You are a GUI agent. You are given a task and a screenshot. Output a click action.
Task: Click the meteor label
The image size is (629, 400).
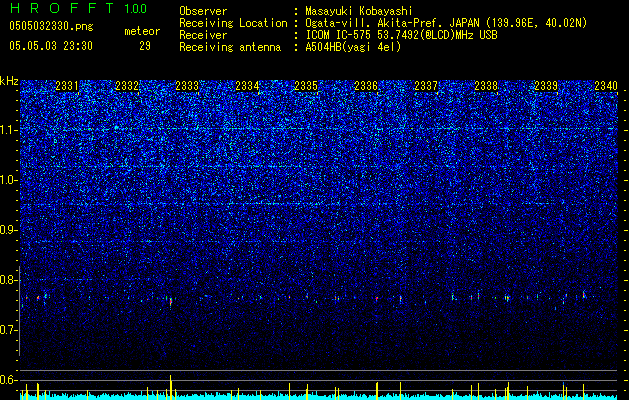tap(142, 31)
